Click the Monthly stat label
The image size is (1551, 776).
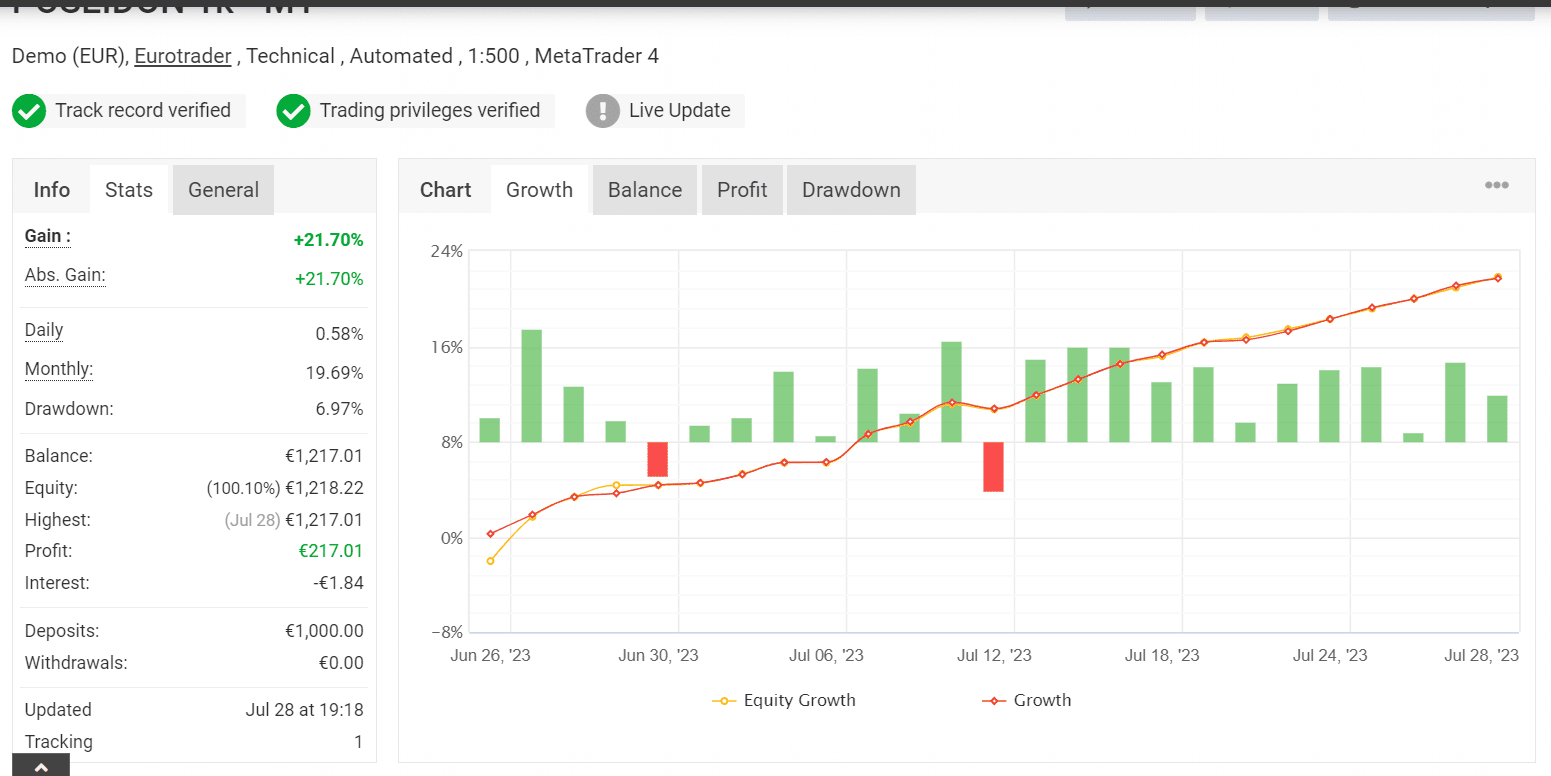coord(58,369)
